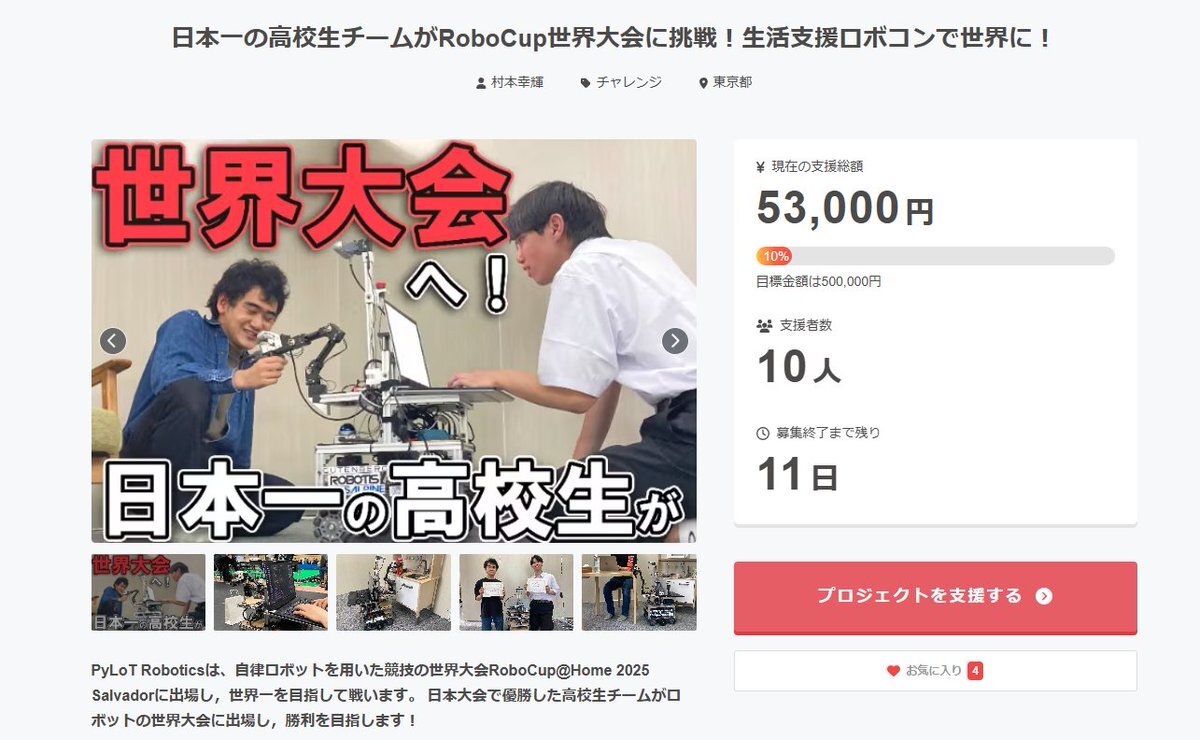Click the tag icon beside チャレンジ
Viewport: 1200px width, 740px height.
point(585,83)
